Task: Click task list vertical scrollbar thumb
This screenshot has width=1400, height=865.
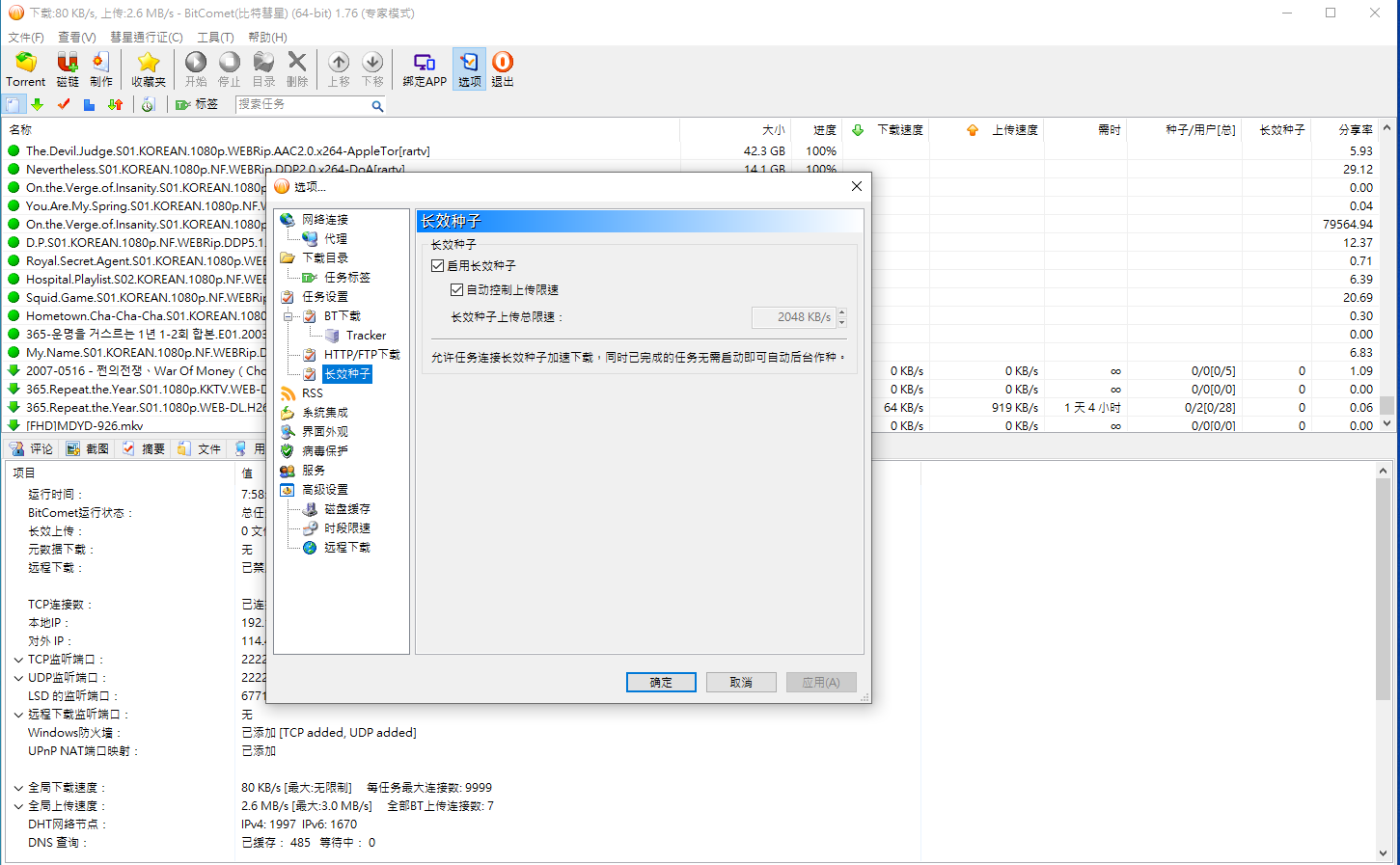Action: [1386, 405]
